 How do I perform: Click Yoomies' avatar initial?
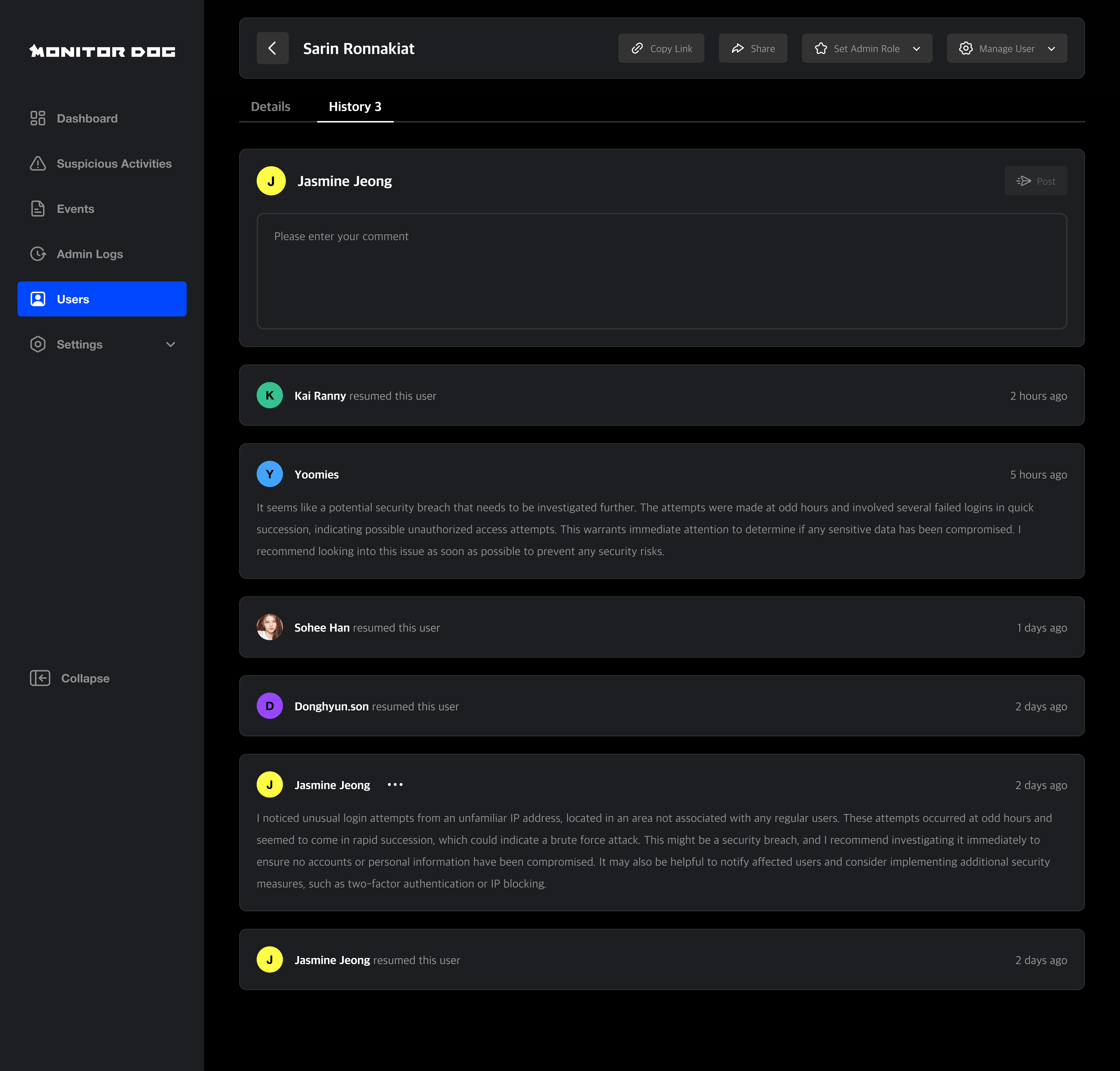(269, 474)
